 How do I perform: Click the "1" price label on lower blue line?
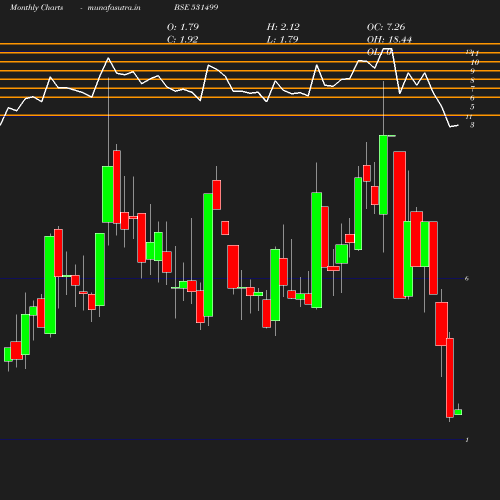tap(467, 440)
